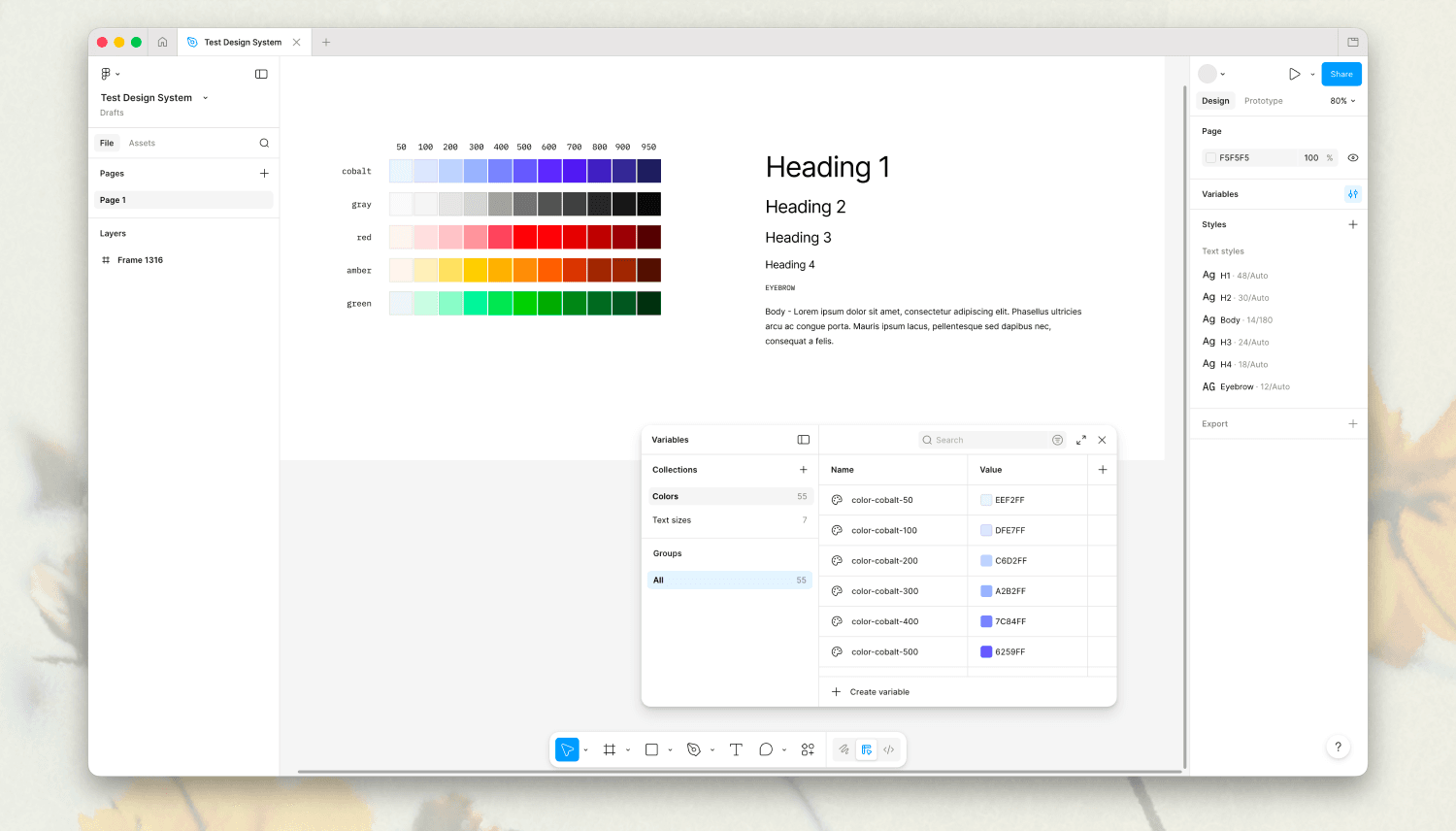Click the 6259FF color swatch for cobalt-500
Viewport: 1456px width, 831px height.
986,651
